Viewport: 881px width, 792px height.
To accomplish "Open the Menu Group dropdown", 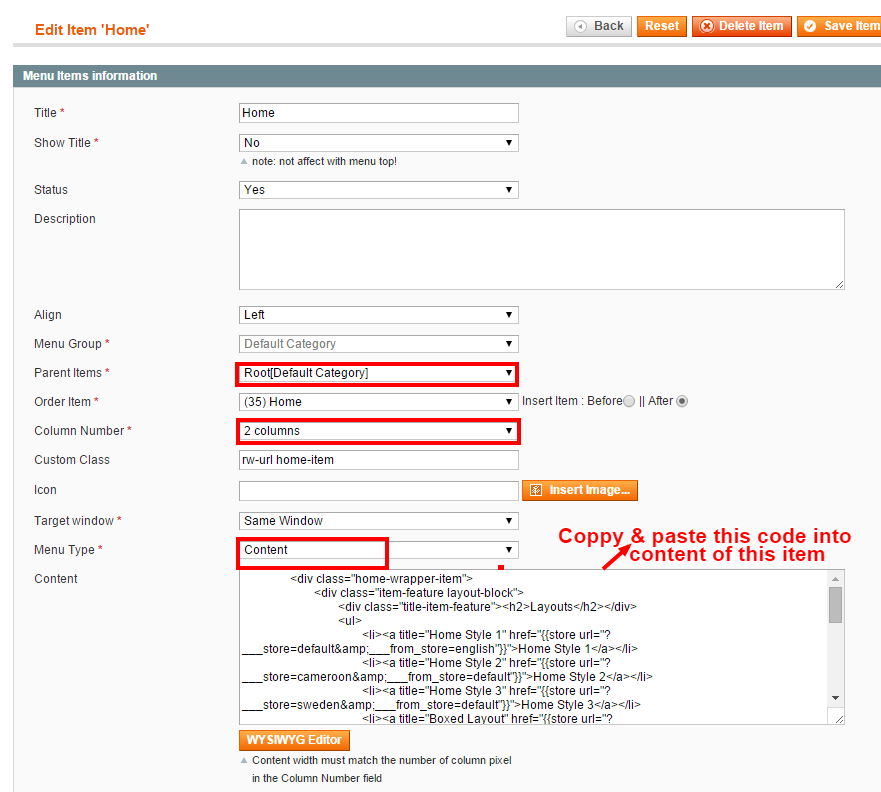I will tap(378, 344).
